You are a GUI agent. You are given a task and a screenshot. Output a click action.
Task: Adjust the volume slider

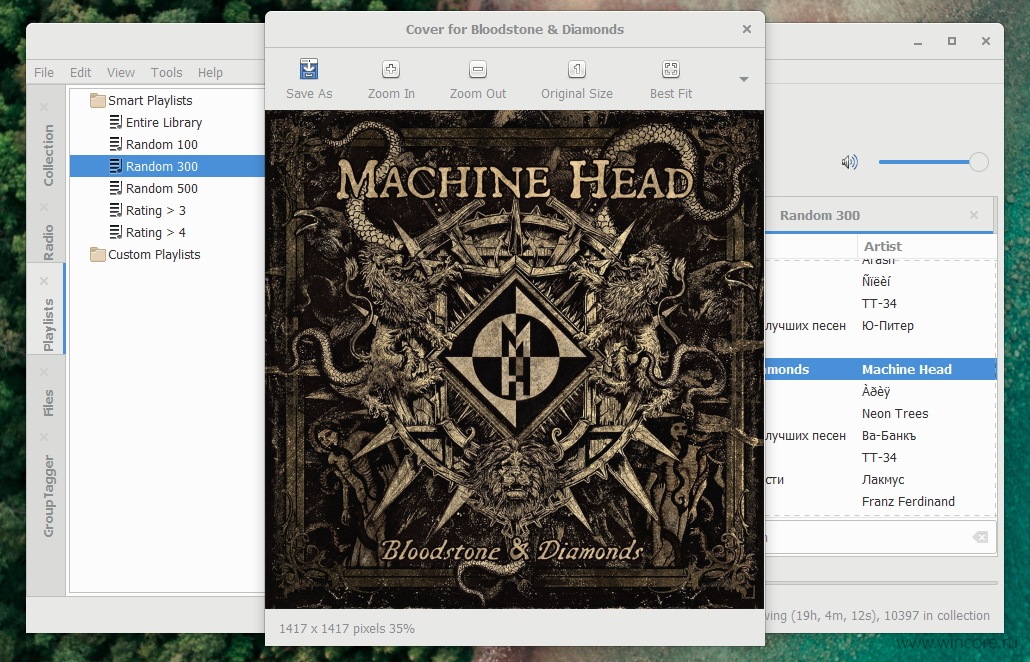tap(933, 162)
